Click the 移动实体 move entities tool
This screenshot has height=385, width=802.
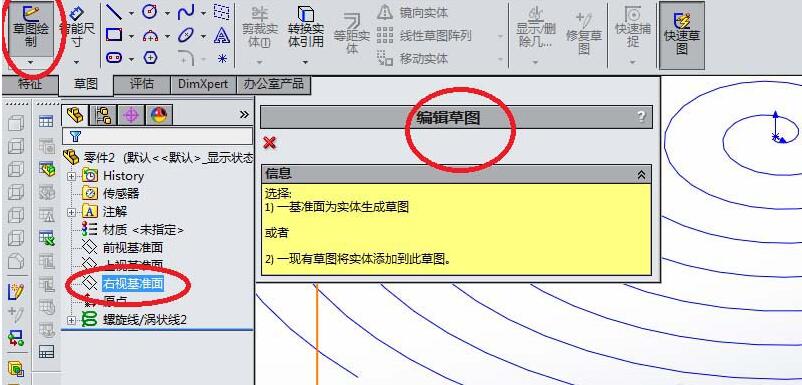click(x=412, y=58)
